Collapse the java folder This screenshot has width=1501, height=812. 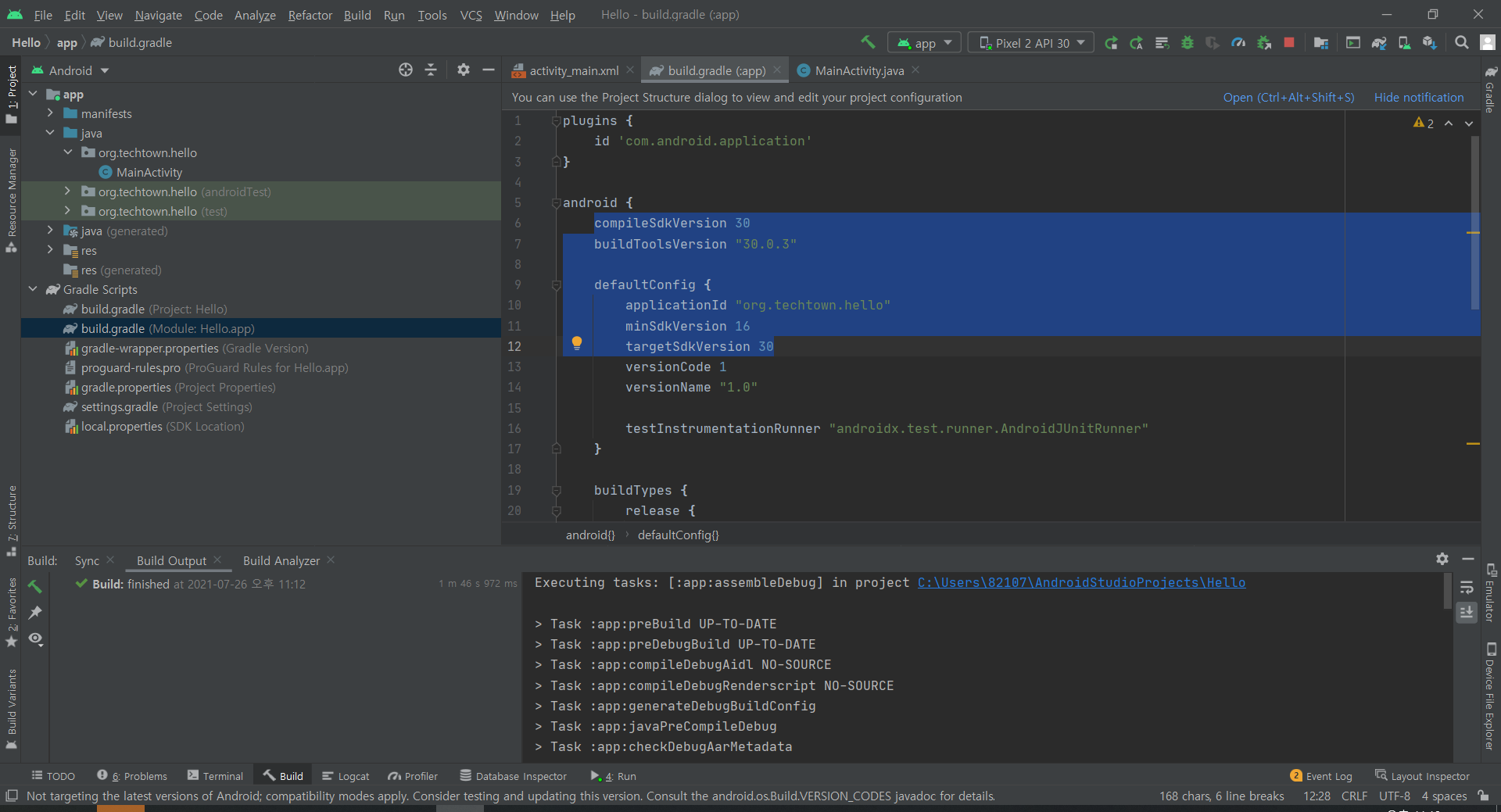pos(51,133)
